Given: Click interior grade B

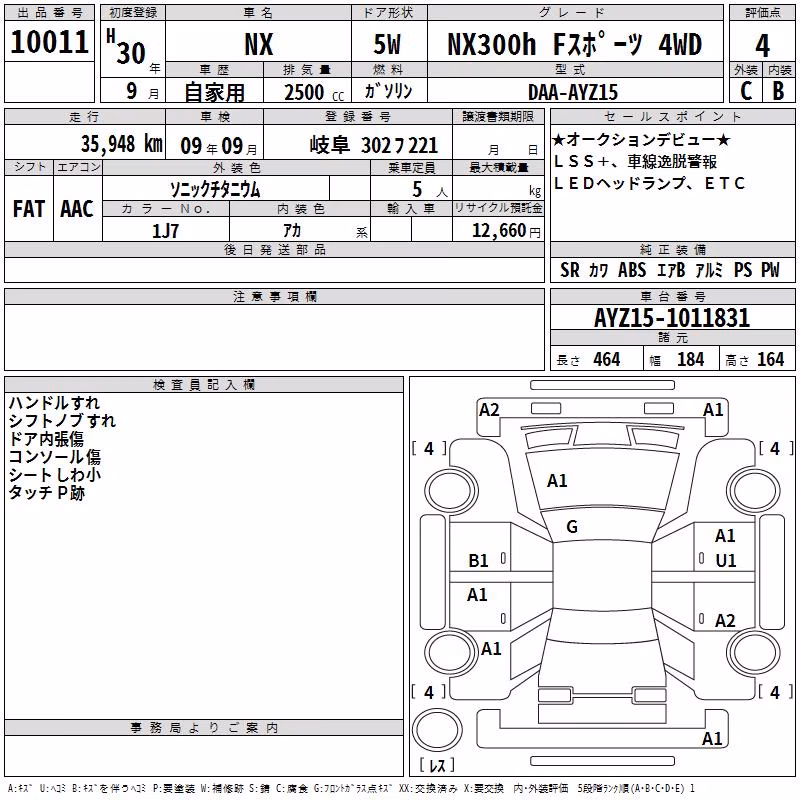Looking at the screenshot, I should [x=778, y=91].
